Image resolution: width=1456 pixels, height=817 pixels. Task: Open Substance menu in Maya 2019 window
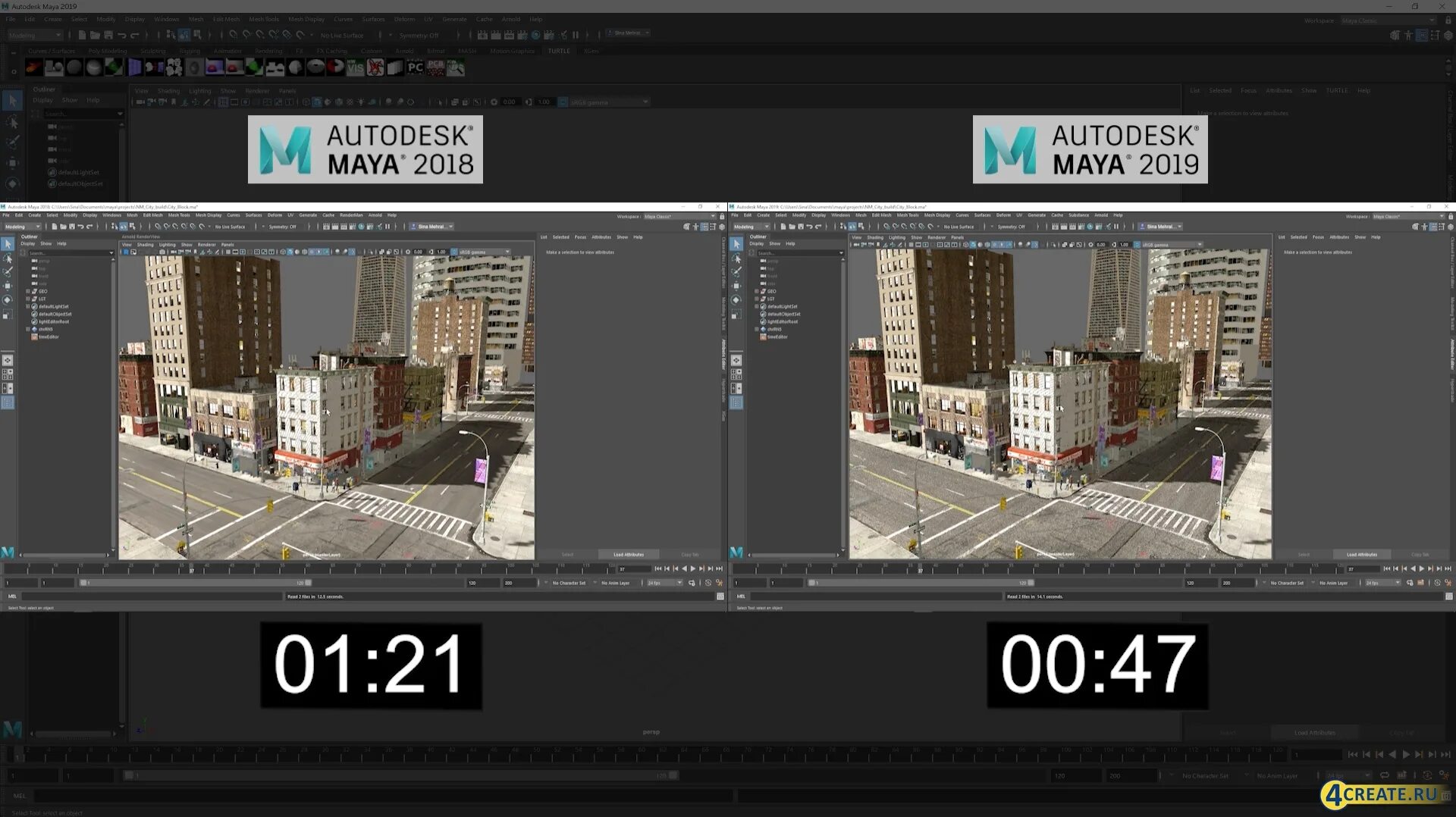click(1079, 215)
